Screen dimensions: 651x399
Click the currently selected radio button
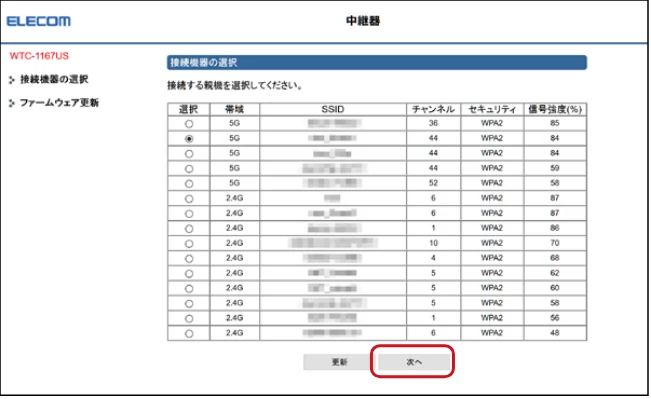189,139
